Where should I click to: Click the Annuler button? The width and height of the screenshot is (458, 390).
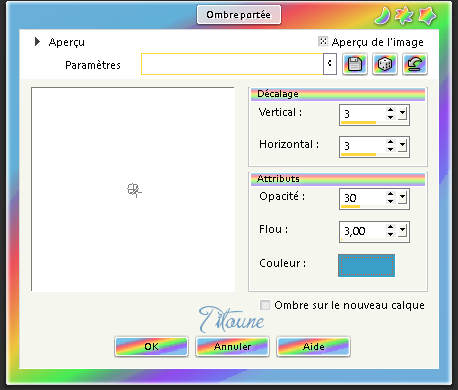(x=232, y=347)
